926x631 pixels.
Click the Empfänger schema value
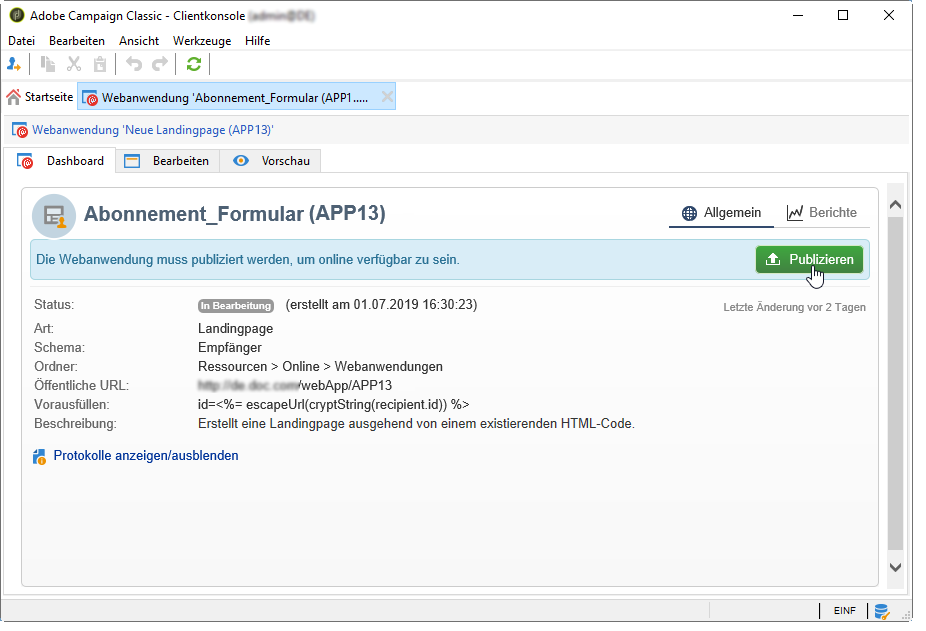(230, 347)
